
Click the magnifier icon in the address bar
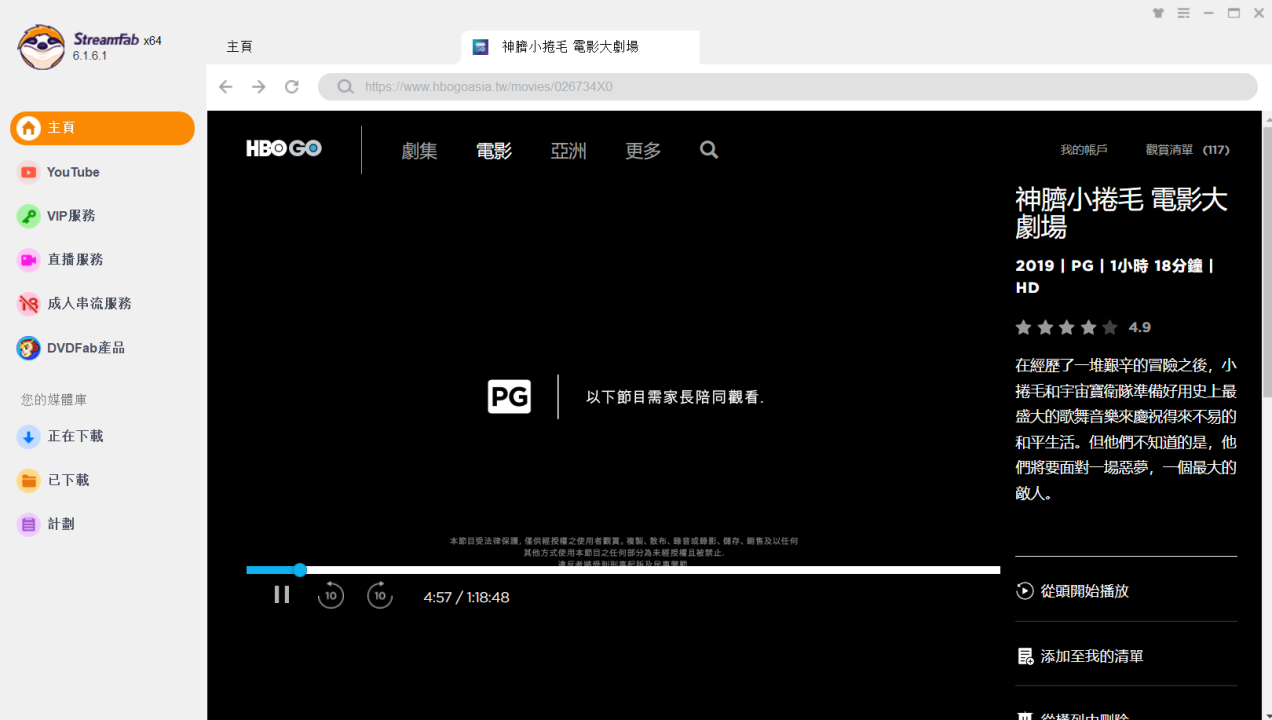[x=345, y=87]
